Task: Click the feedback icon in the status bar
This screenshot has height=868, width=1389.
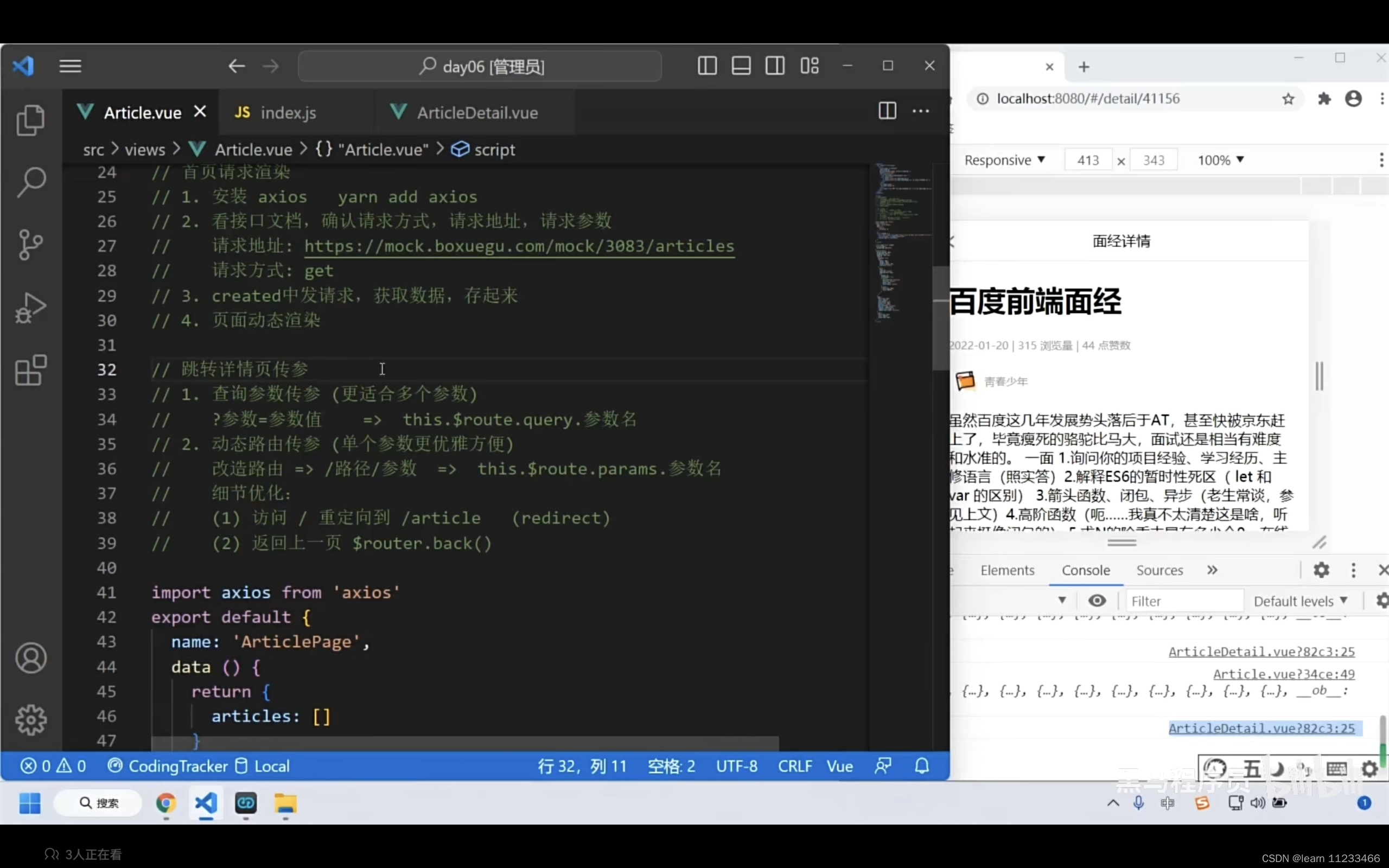Action: coord(883,766)
